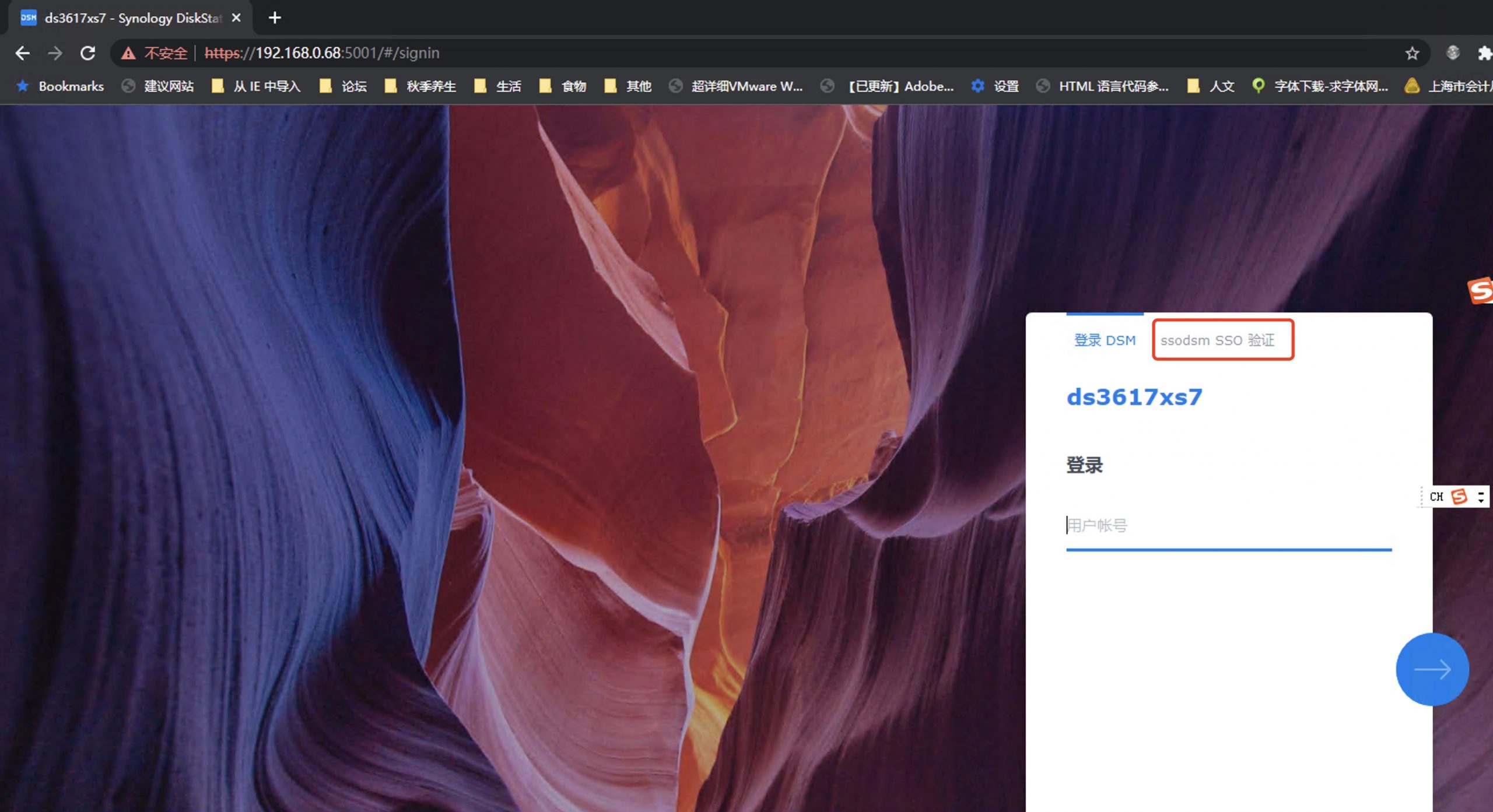Click the Sogou S floating icon

coord(1480,290)
